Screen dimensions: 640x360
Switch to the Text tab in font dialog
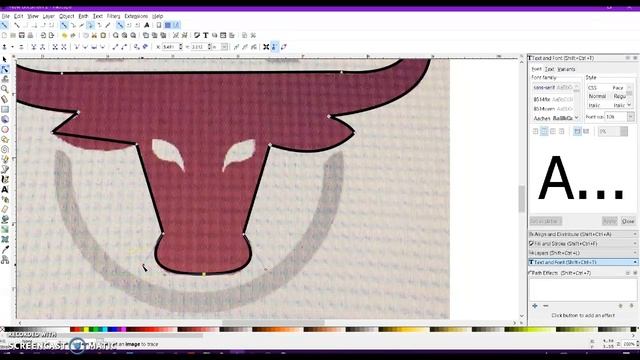pyautogui.click(x=549, y=69)
